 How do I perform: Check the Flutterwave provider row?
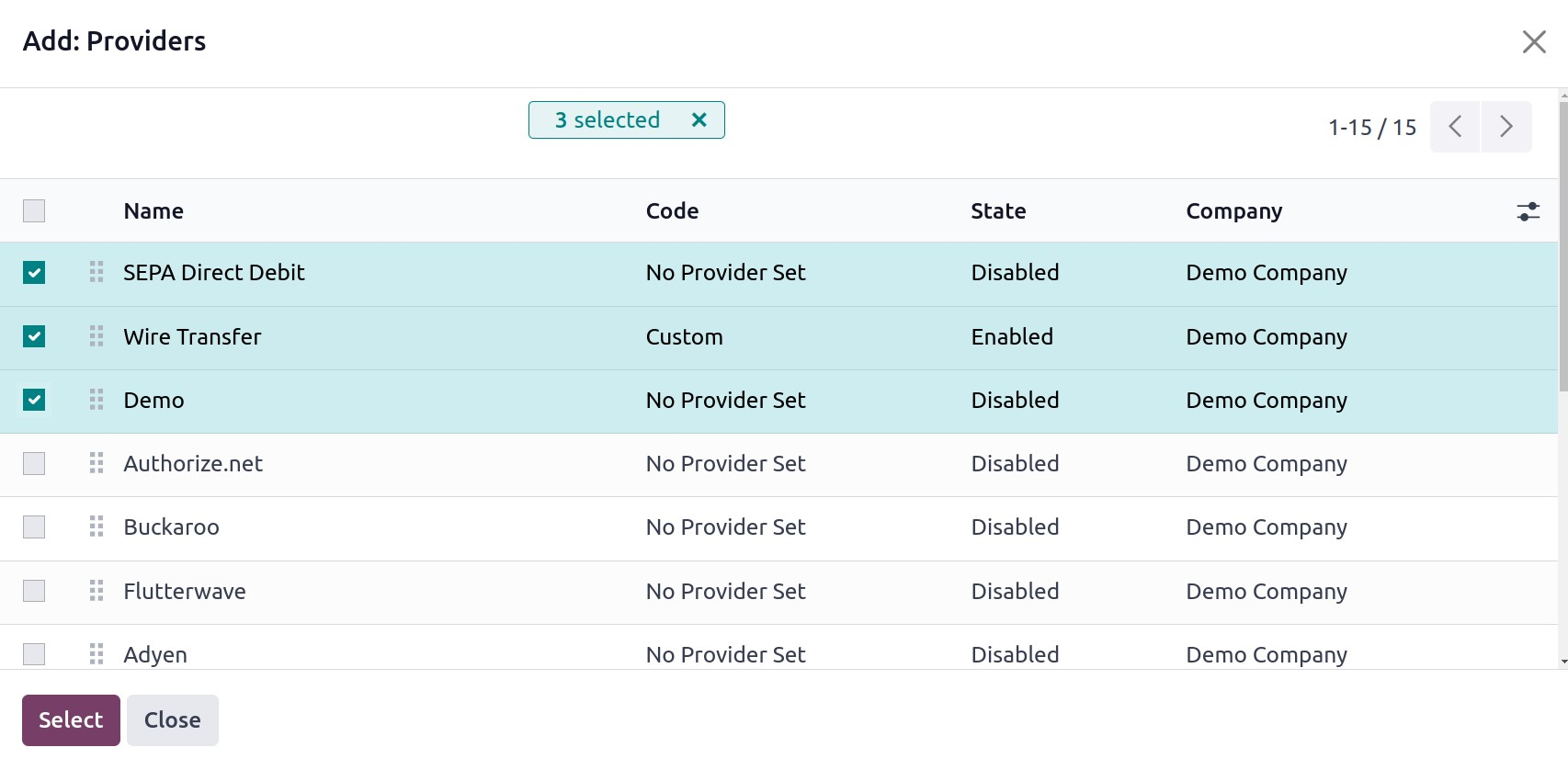coord(34,591)
